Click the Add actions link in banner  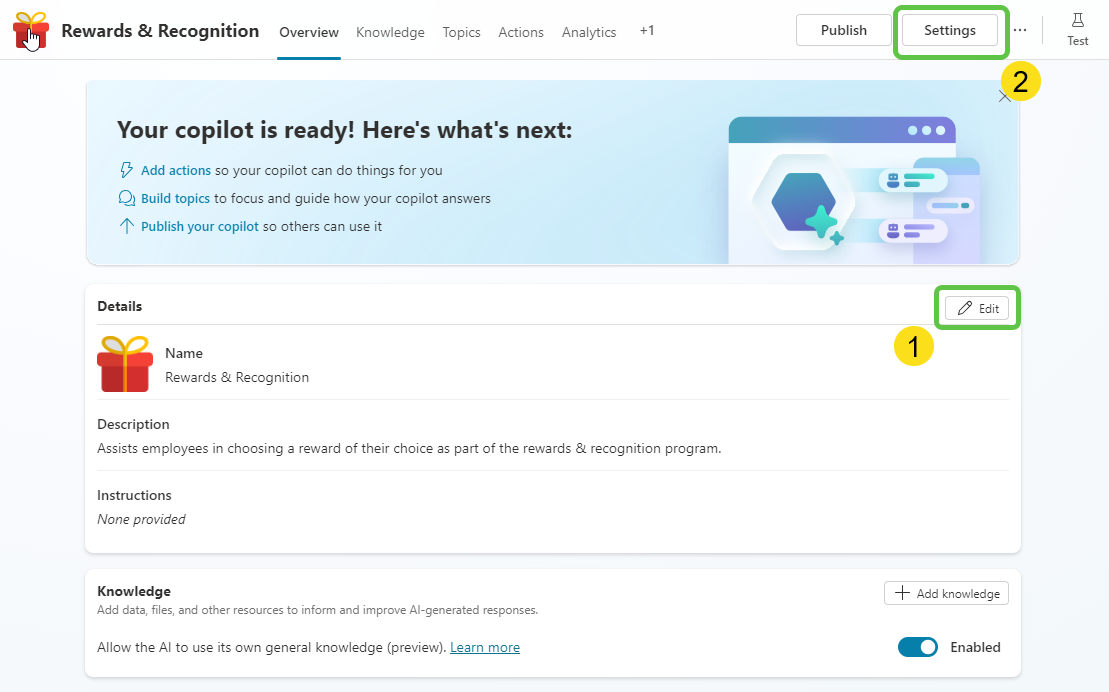click(x=176, y=170)
